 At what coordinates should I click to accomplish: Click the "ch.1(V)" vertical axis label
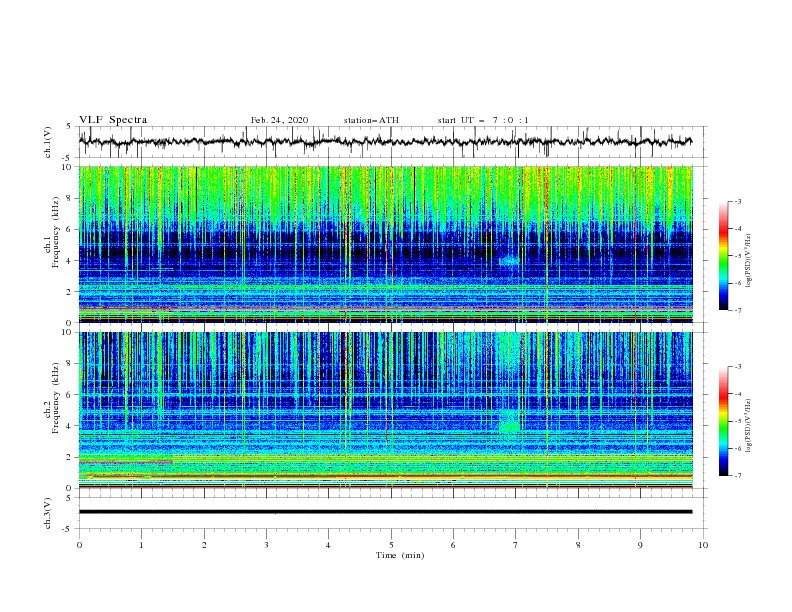click(48, 142)
